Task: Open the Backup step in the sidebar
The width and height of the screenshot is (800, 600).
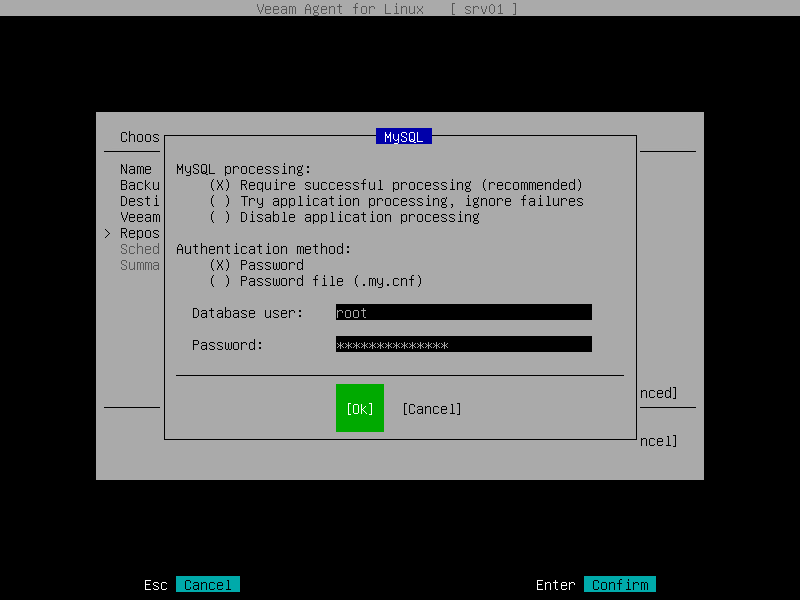Action: click(140, 185)
